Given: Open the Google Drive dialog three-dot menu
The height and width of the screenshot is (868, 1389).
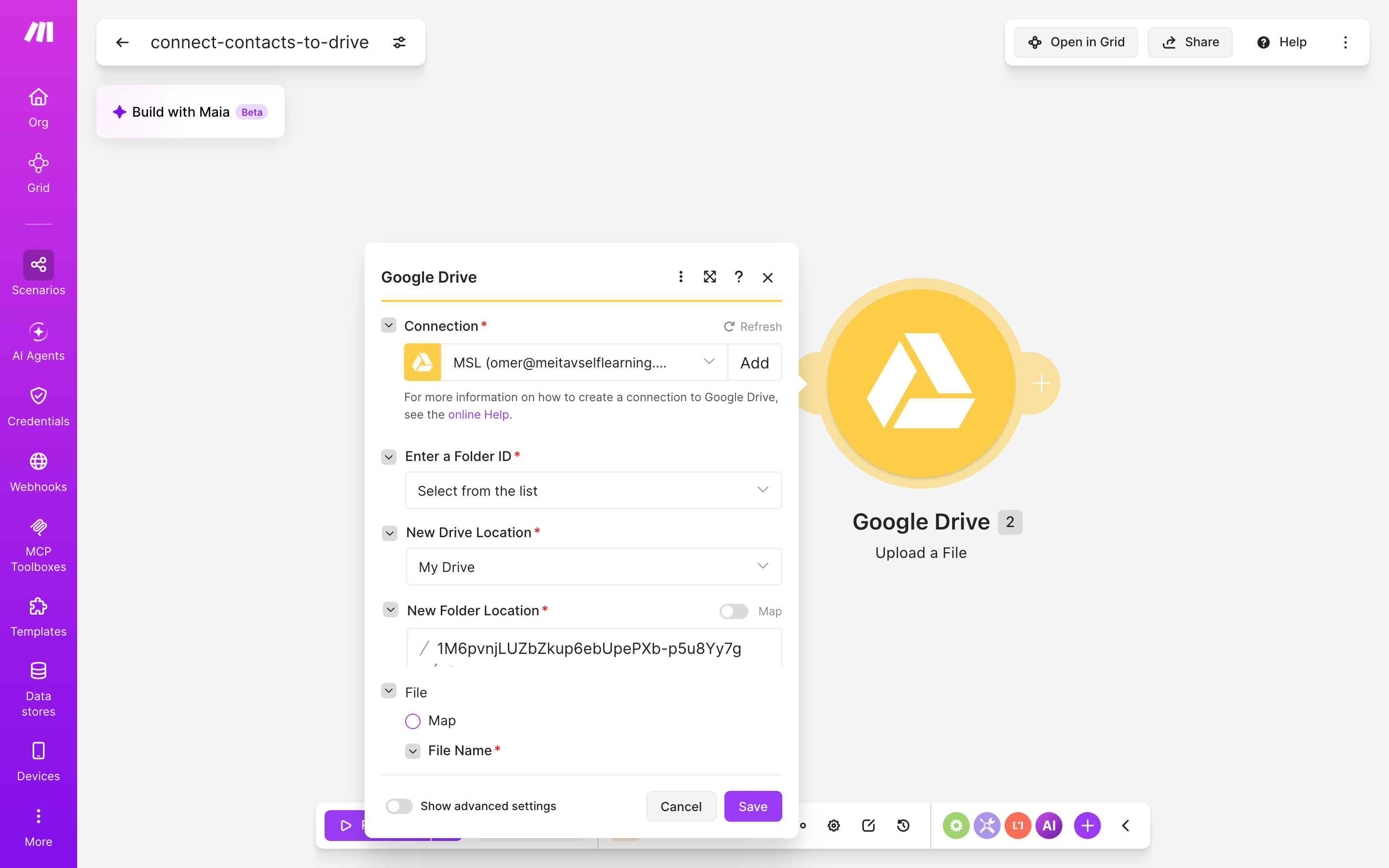Looking at the screenshot, I should tap(681, 277).
